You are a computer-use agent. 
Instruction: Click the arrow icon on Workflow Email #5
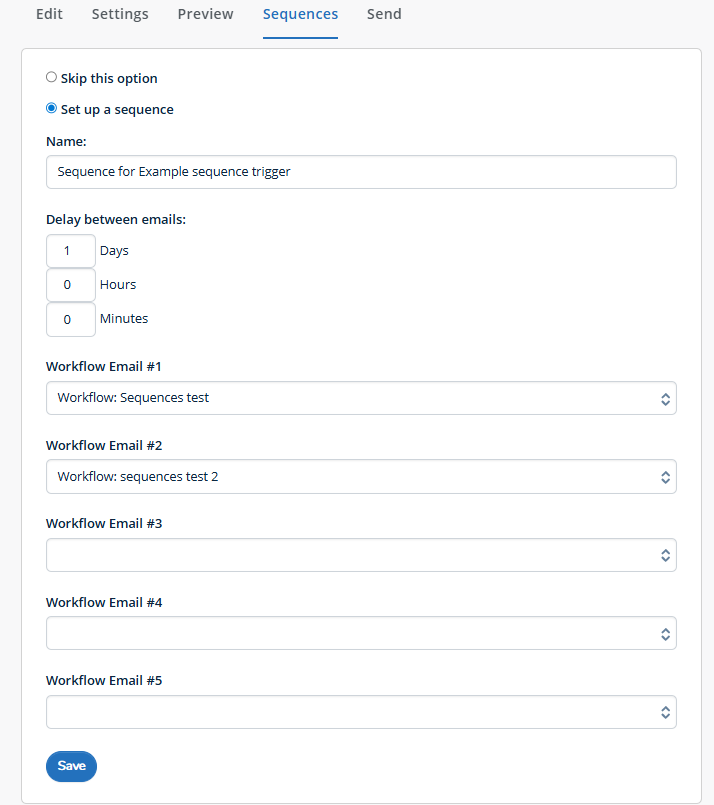(x=665, y=713)
